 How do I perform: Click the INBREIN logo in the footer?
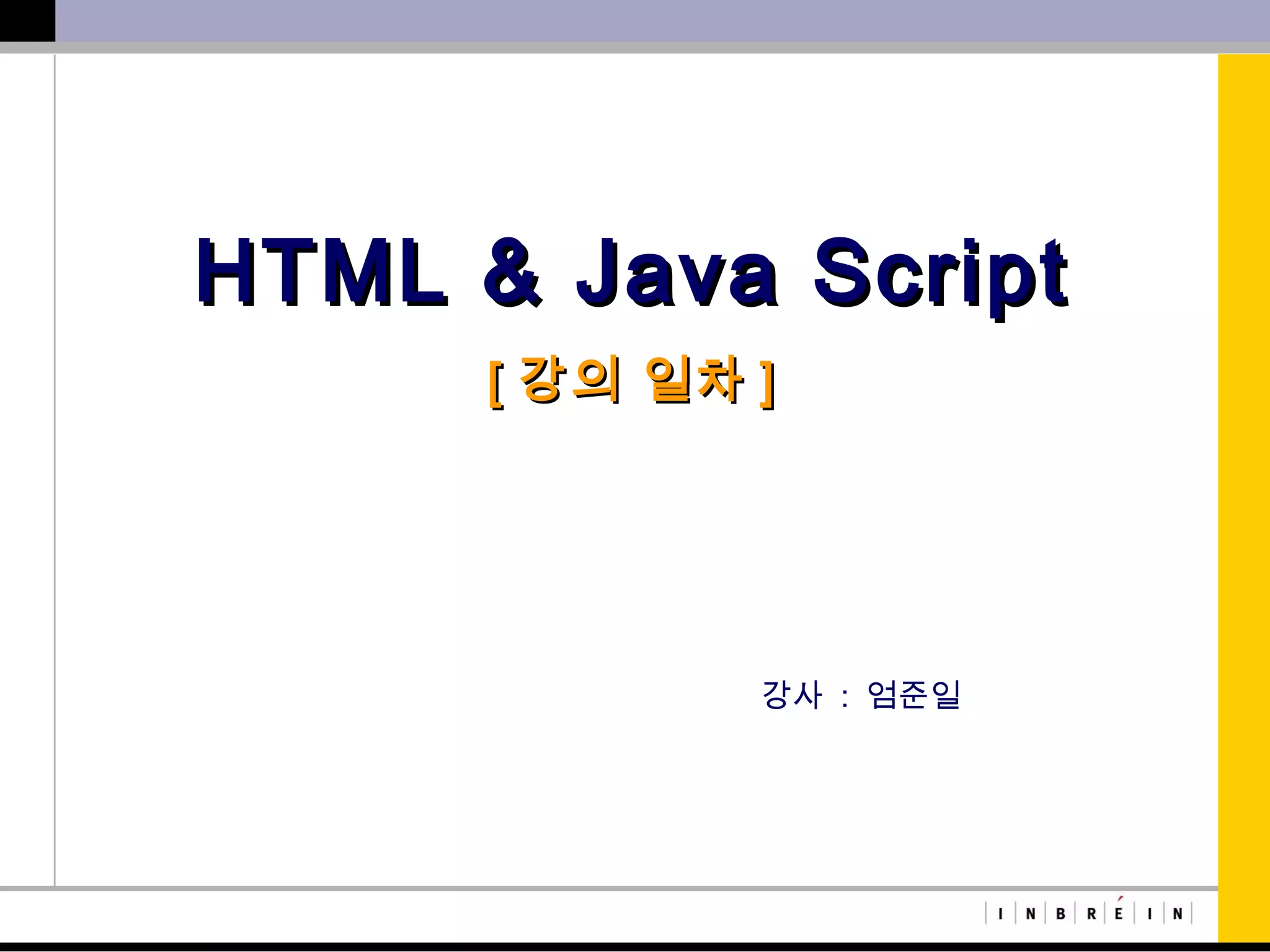[1089, 912]
